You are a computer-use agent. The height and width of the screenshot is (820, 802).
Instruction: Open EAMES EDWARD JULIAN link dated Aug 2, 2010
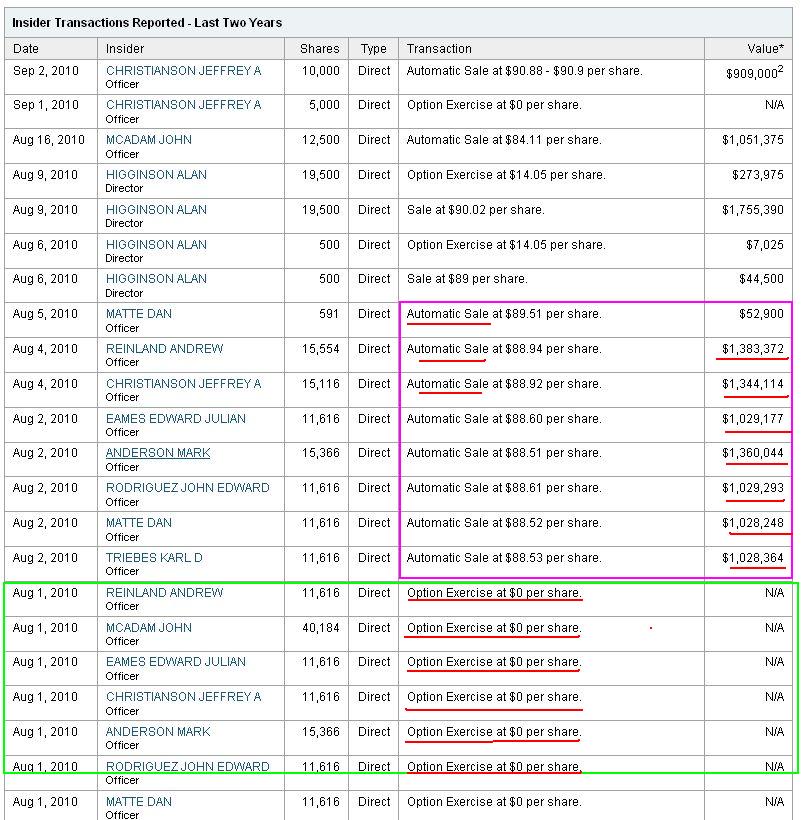click(x=176, y=419)
